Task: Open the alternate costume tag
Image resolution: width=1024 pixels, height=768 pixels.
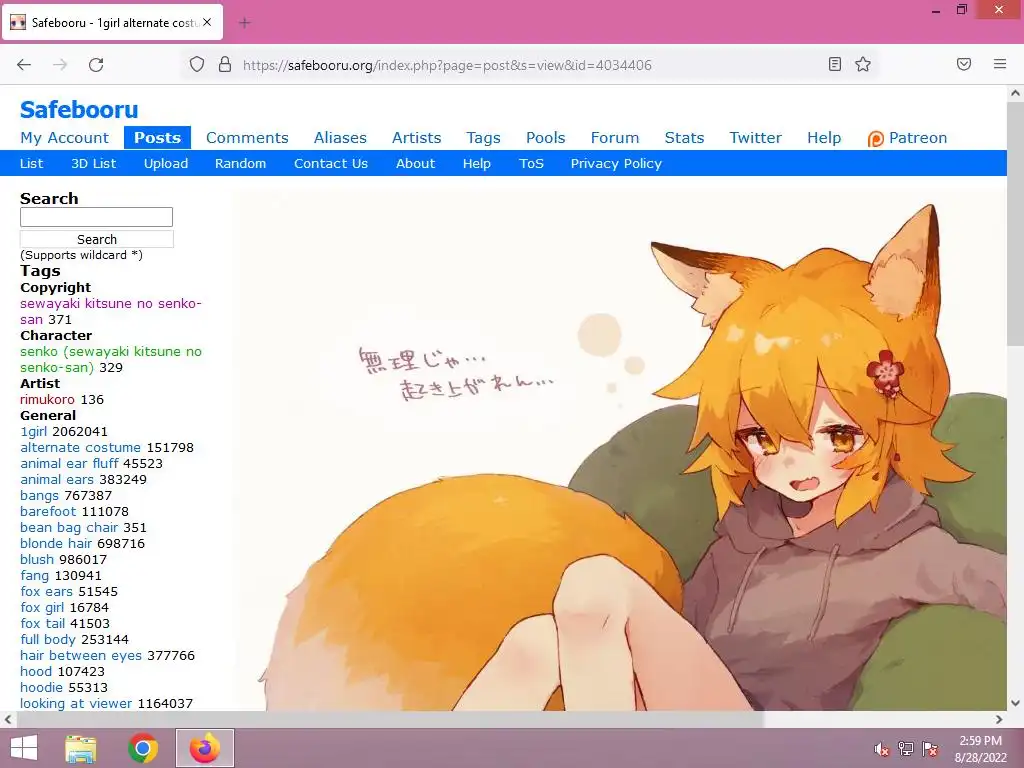Action: click(80, 447)
